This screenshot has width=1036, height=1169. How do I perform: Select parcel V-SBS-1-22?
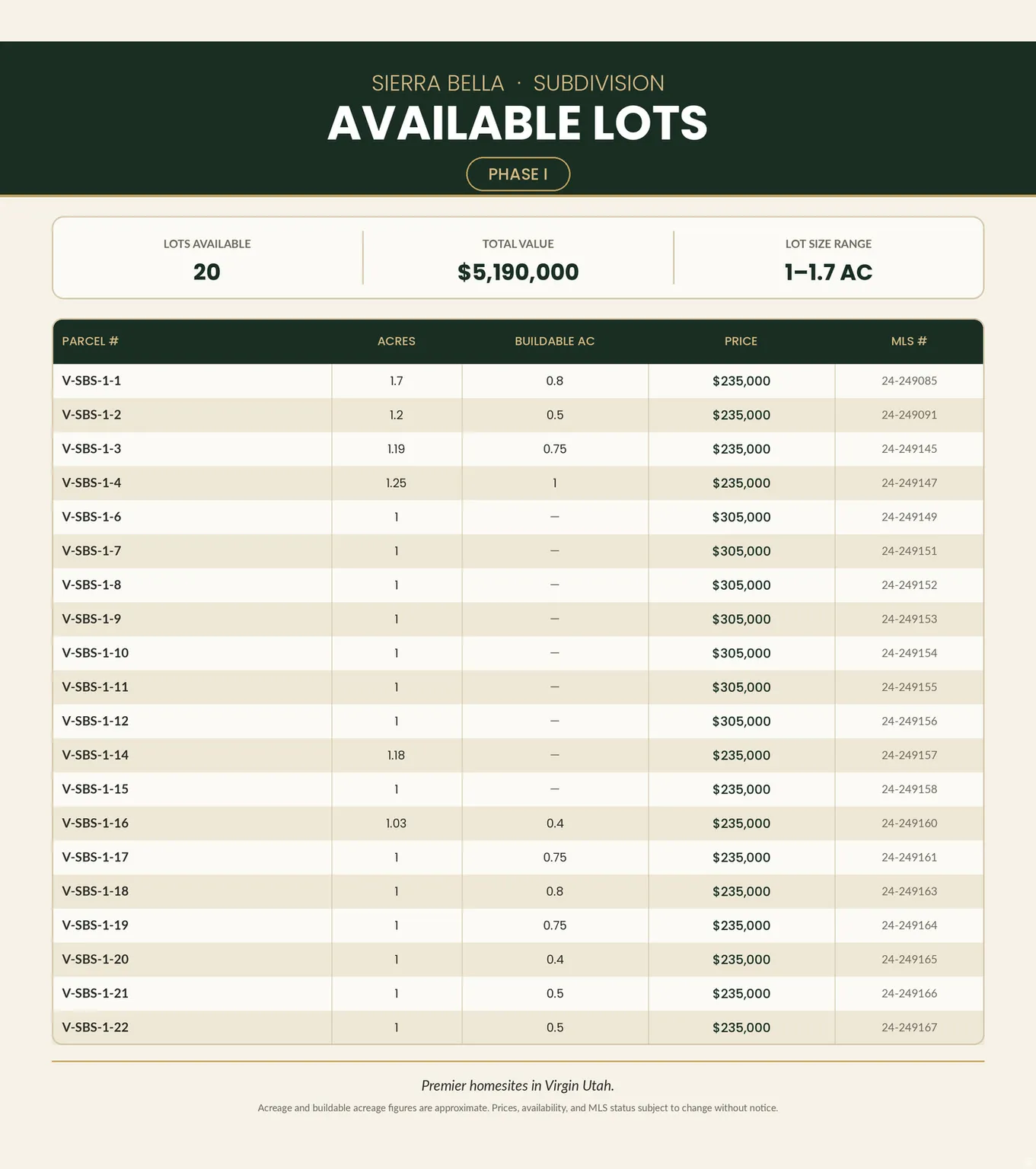point(95,1027)
